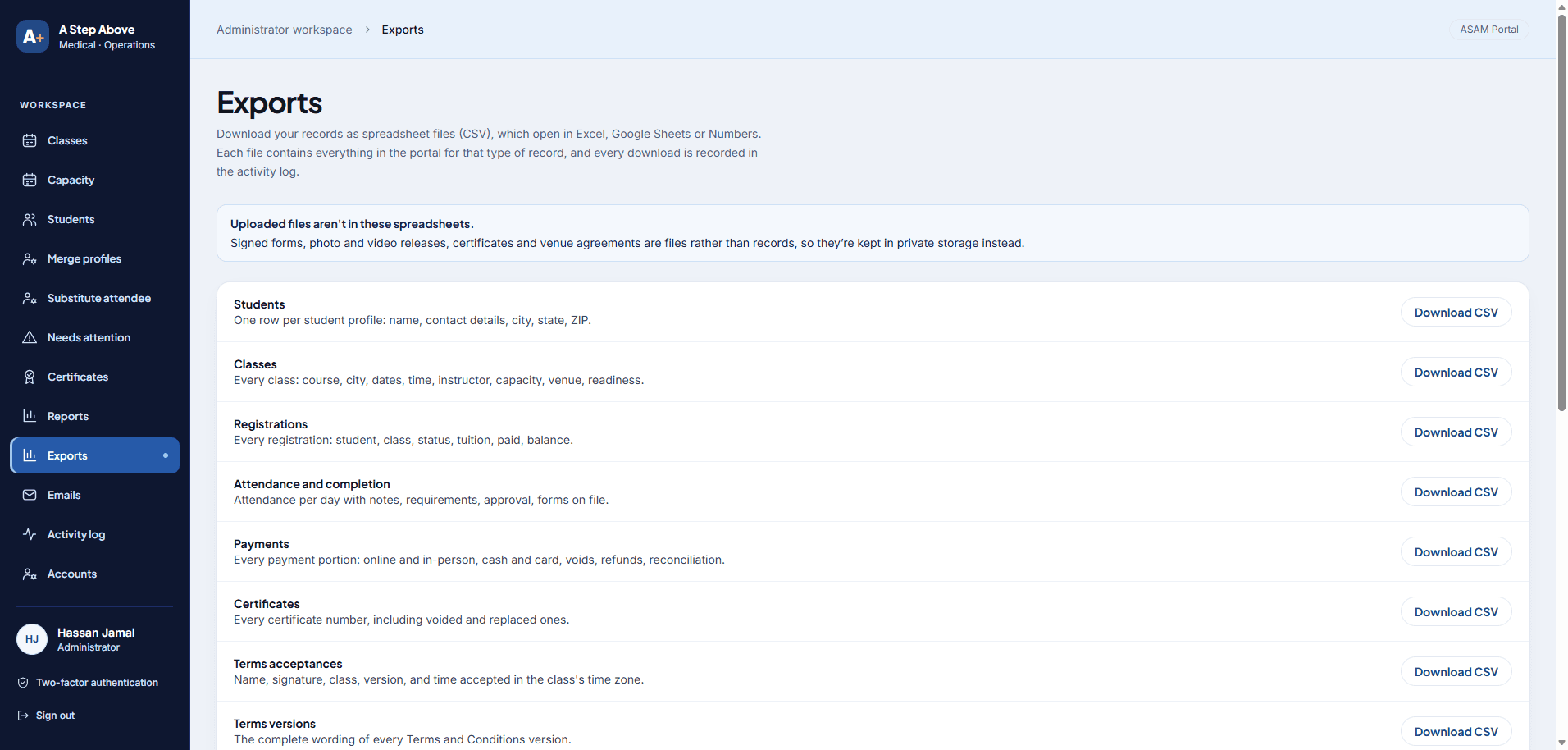Download the Terms acceptances CSV

pos(1456,671)
